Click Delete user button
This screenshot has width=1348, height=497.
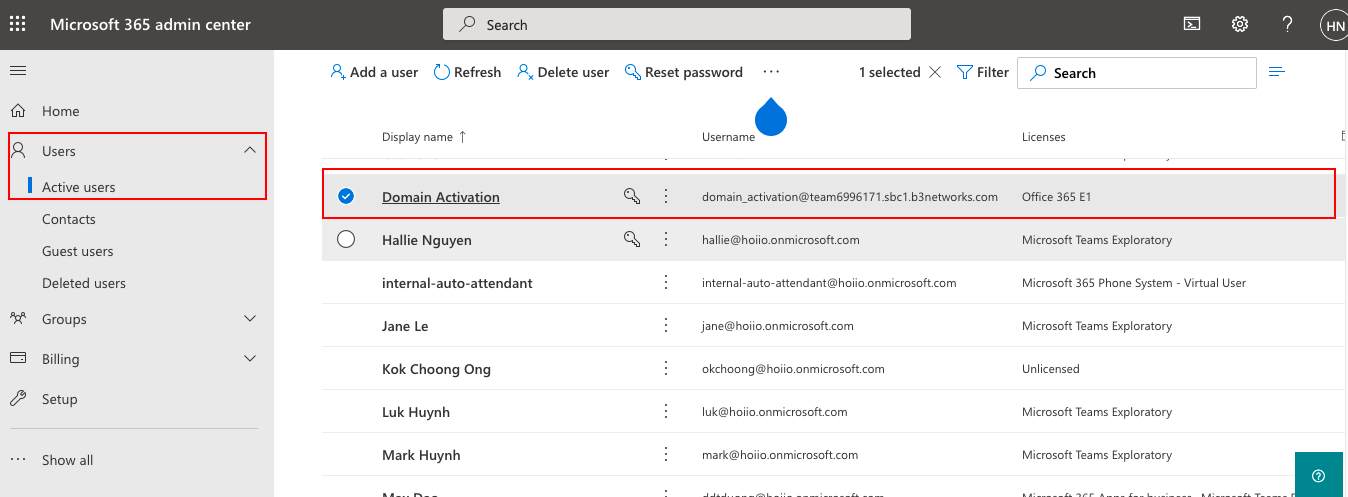tap(563, 72)
